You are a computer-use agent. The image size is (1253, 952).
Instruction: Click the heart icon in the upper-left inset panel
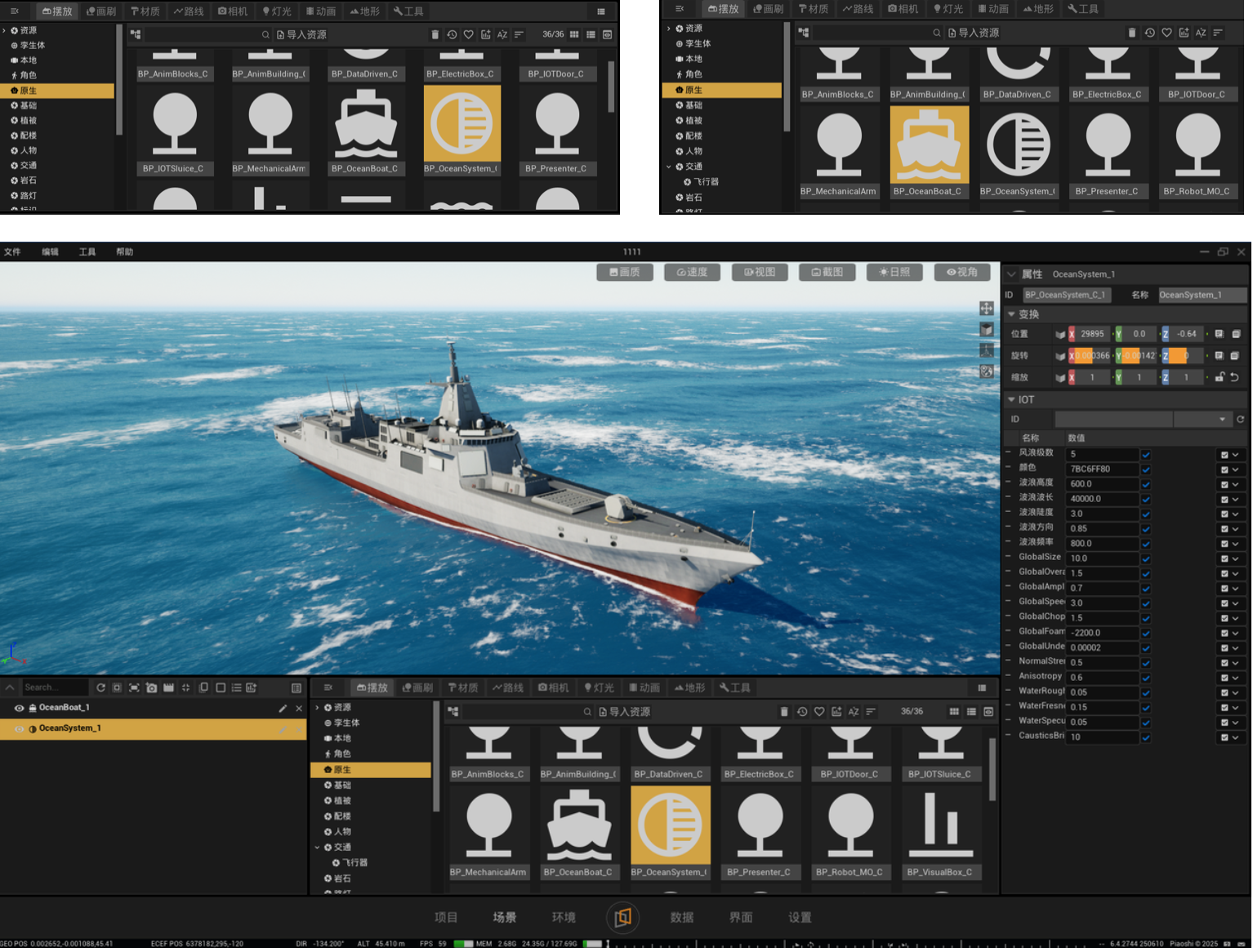coord(469,34)
